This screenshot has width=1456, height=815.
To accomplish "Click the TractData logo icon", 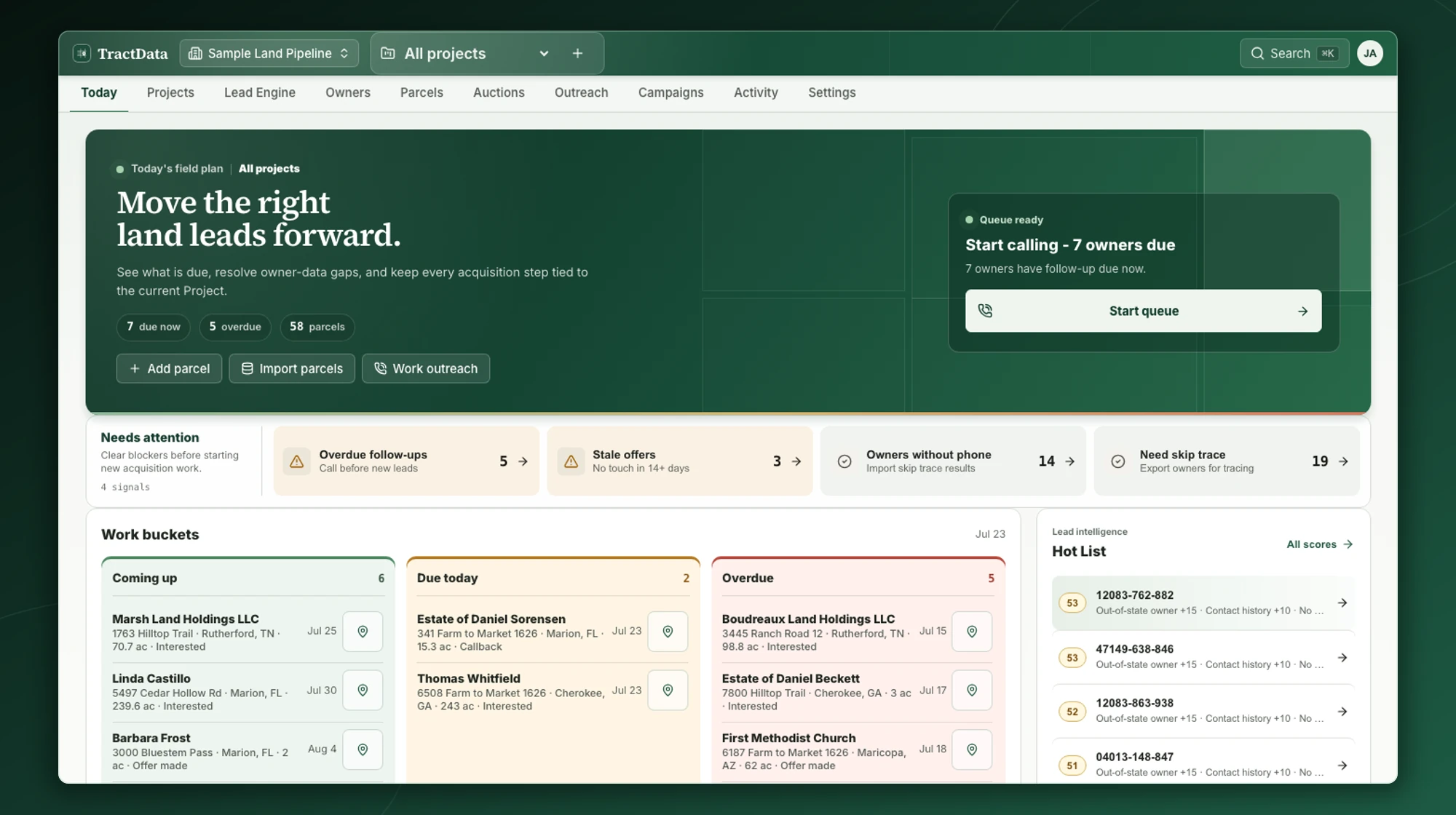I will pyautogui.click(x=82, y=53).
